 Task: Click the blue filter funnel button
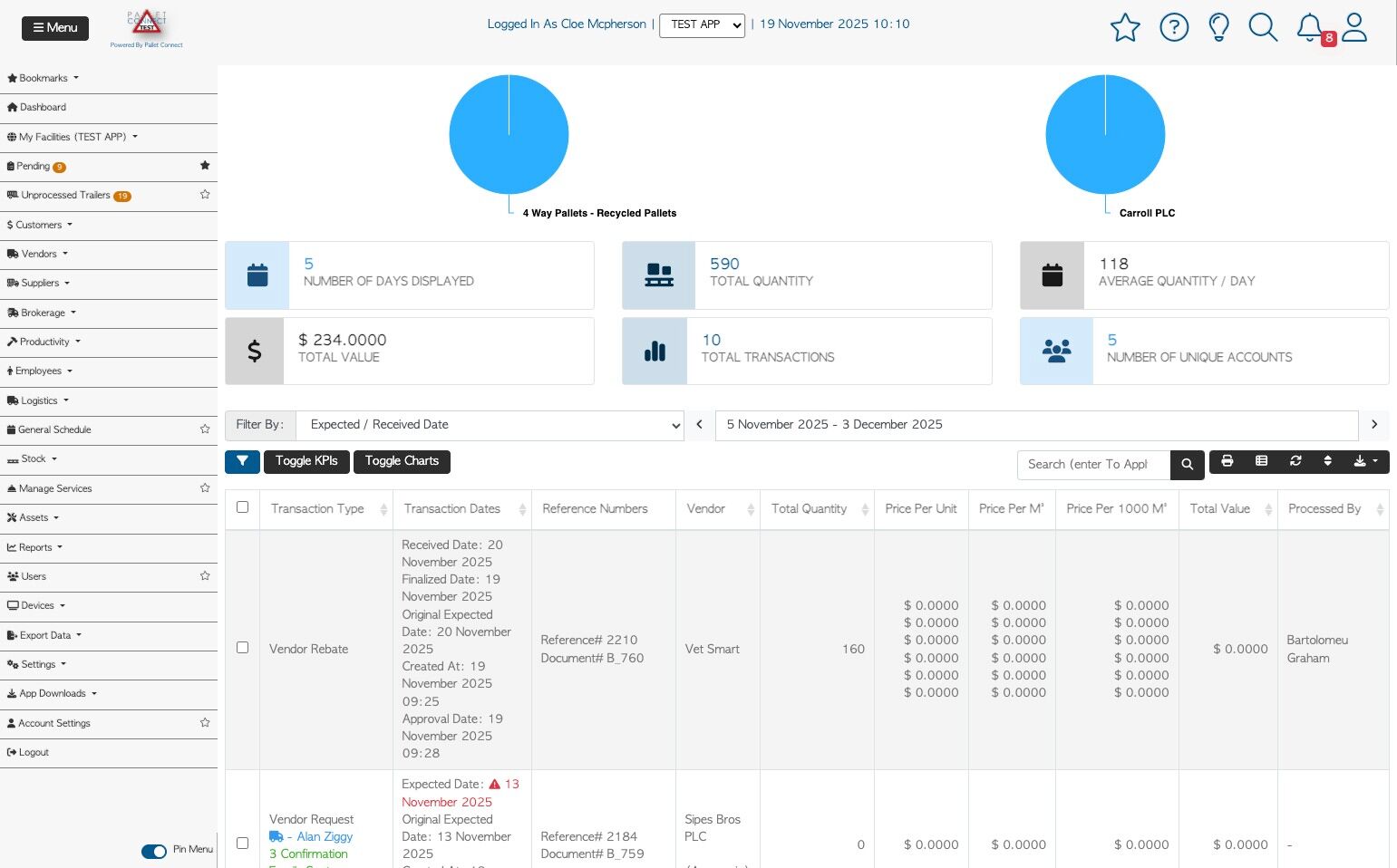242,461
